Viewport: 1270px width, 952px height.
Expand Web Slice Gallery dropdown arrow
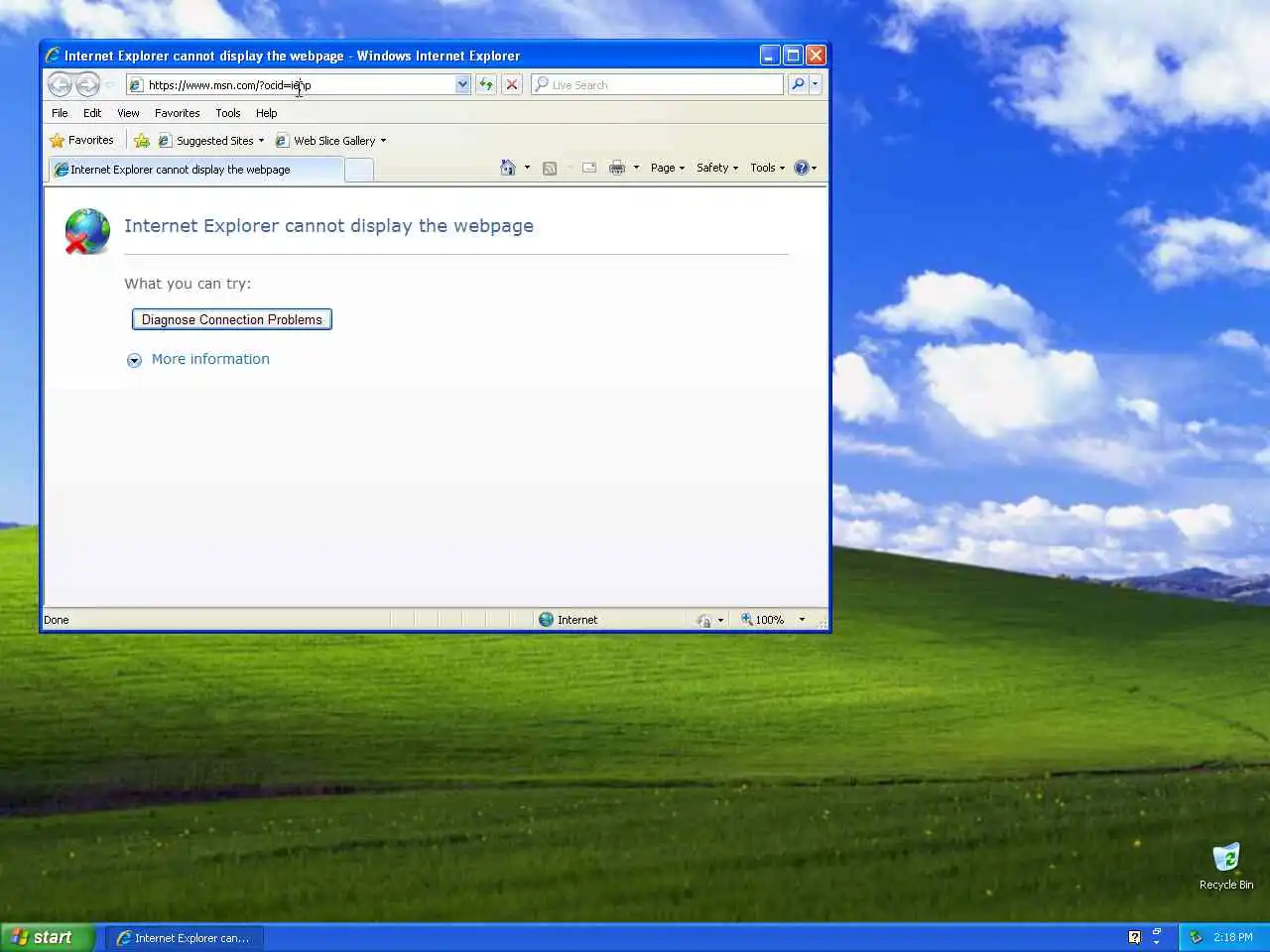point(383,141)
